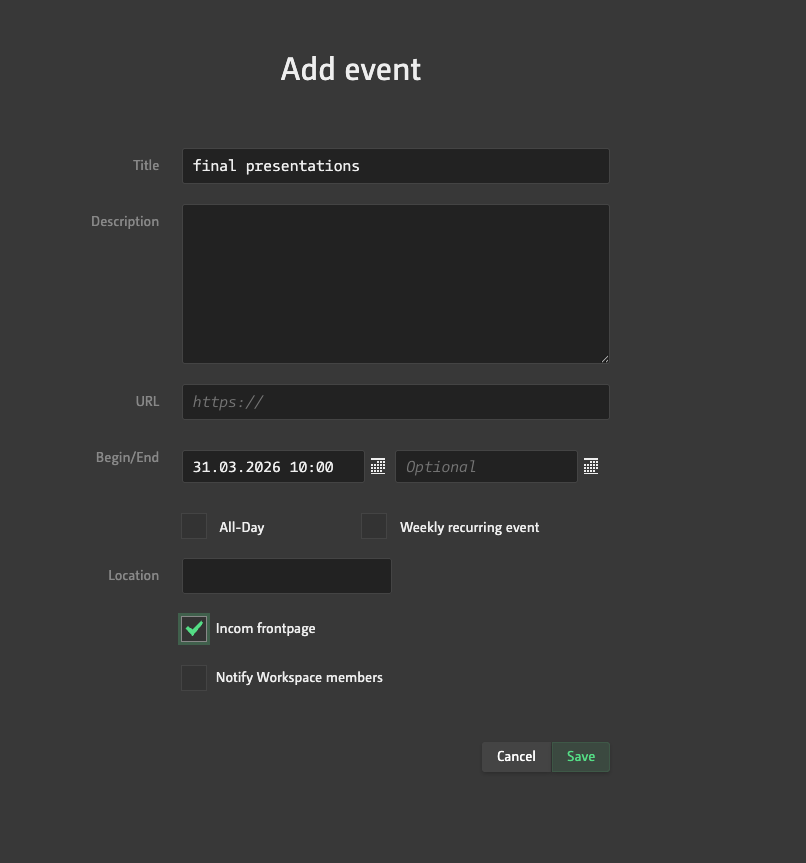Viewport: 806px width, 863px height.
Task: Click the Incom frontpage label
Action: (x=265, y=629)
